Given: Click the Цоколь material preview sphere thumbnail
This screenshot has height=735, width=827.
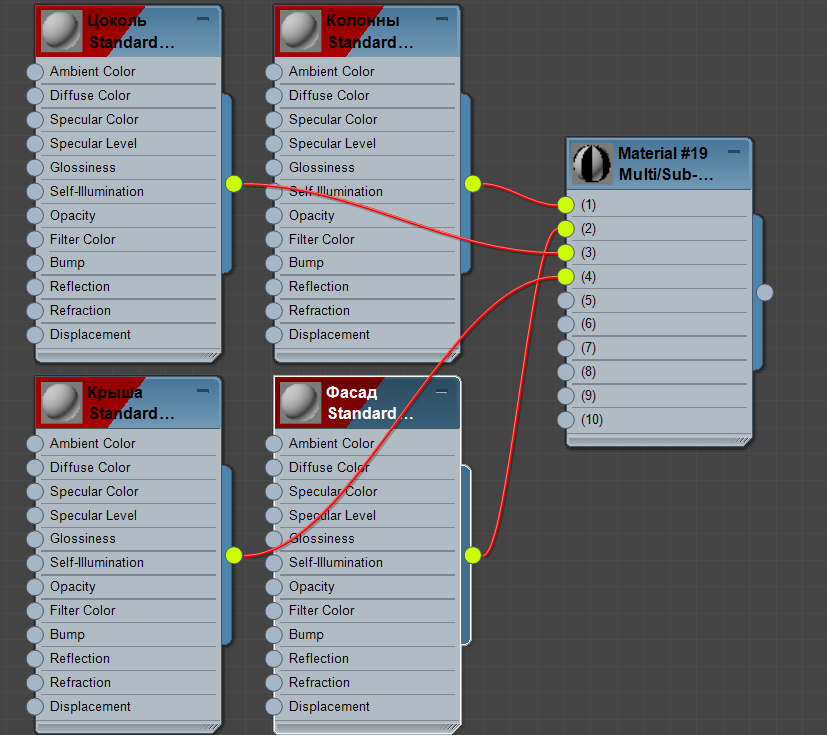Looking at the screenshot, I should [x=62, y=31].
